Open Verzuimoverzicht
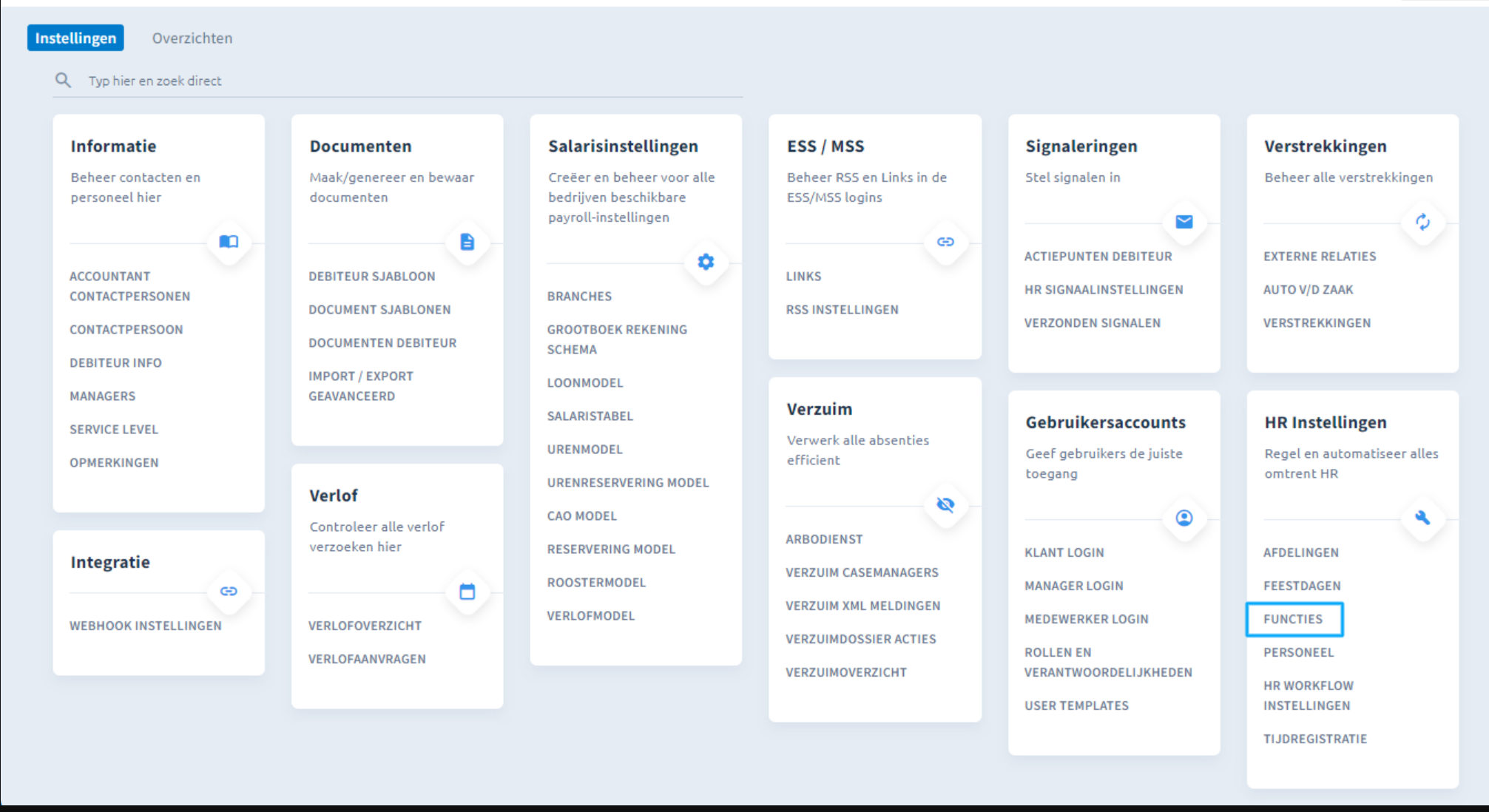Viewport: 1489px width, 812px height. (x=846, y=672)
